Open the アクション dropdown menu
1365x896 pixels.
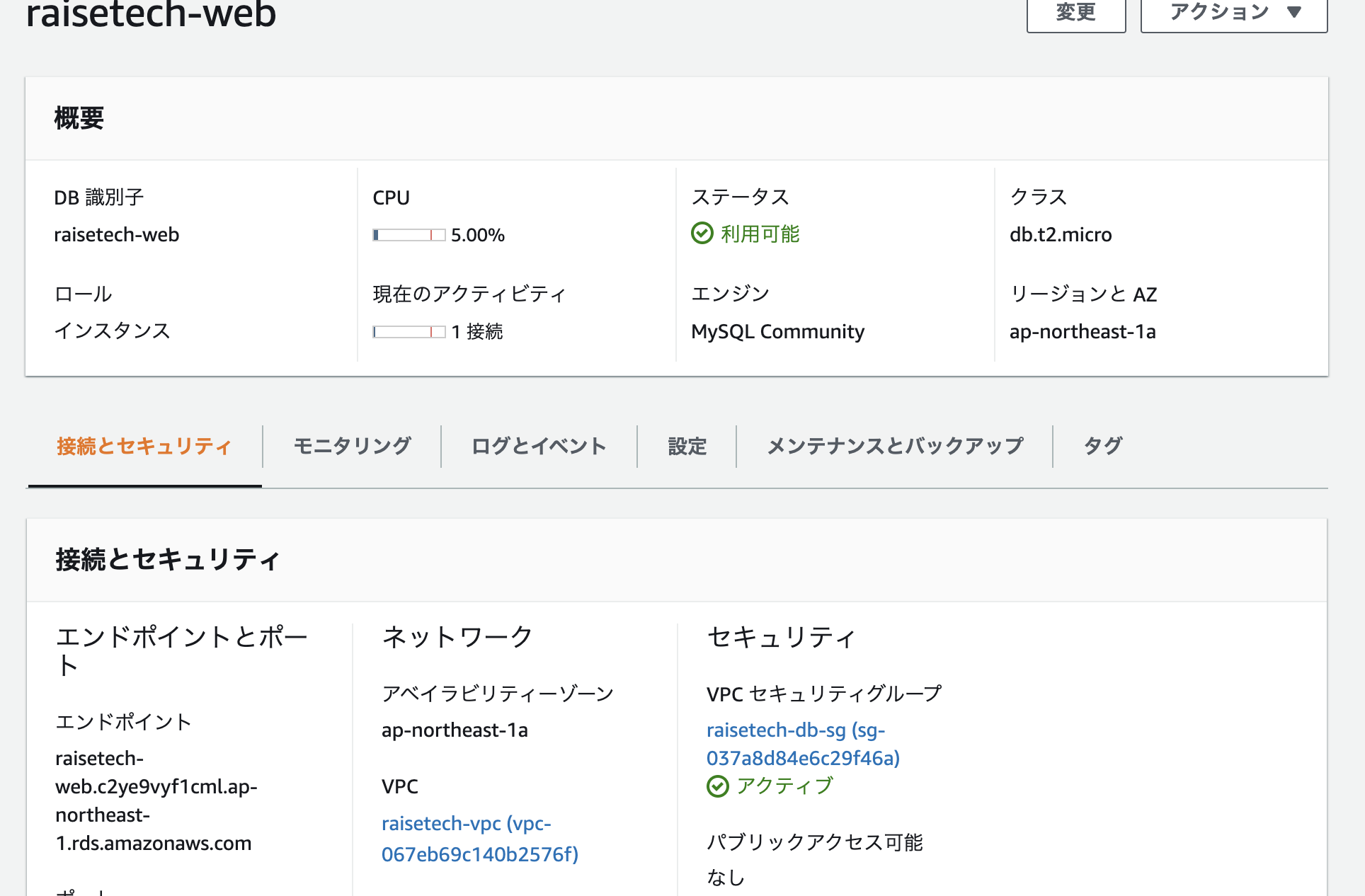pos(1233,11)
